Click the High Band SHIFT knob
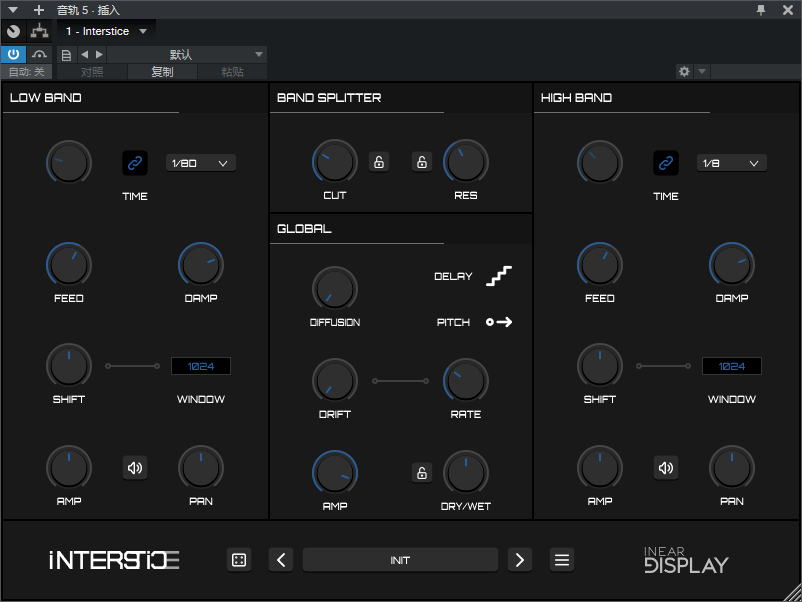The height and width of the screenshot is (602, 802). coord(599,366)
